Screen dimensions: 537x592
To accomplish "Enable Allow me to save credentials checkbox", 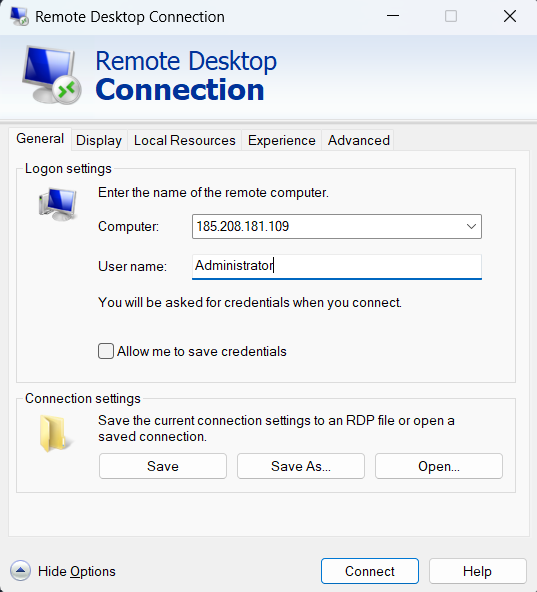I will coord(106,351).
